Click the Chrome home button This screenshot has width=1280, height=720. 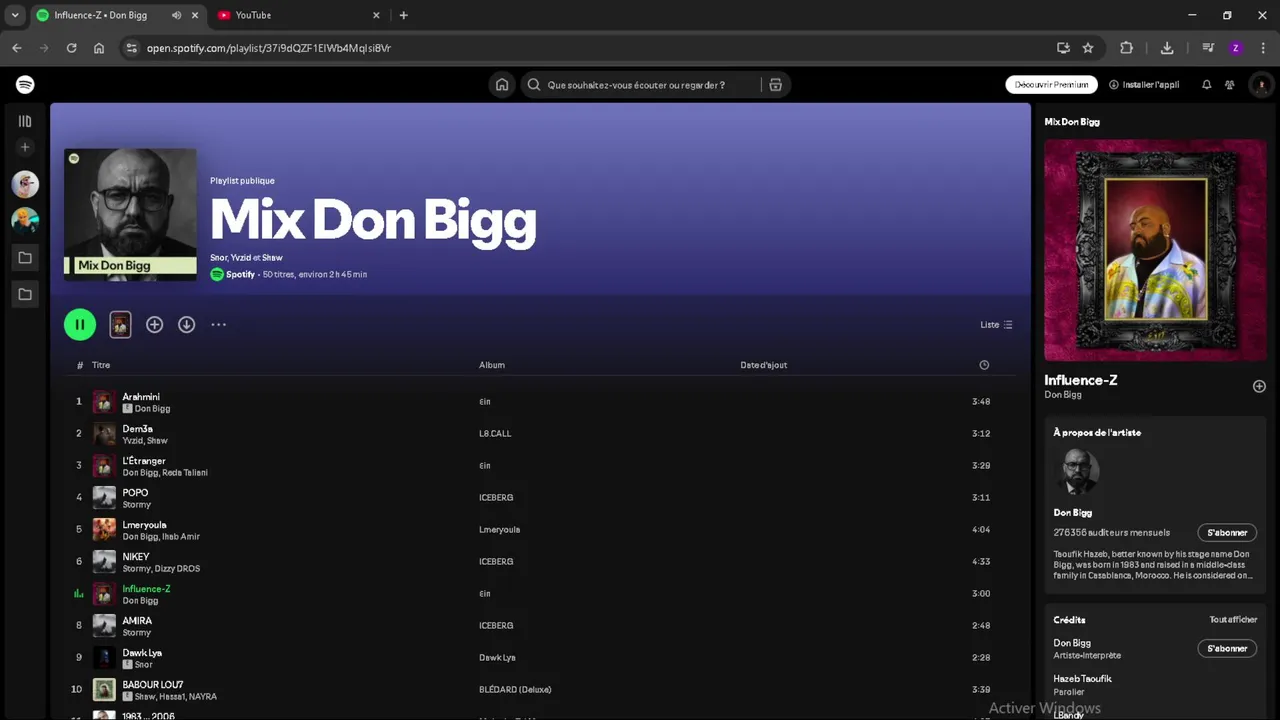(x=99, y=48)
